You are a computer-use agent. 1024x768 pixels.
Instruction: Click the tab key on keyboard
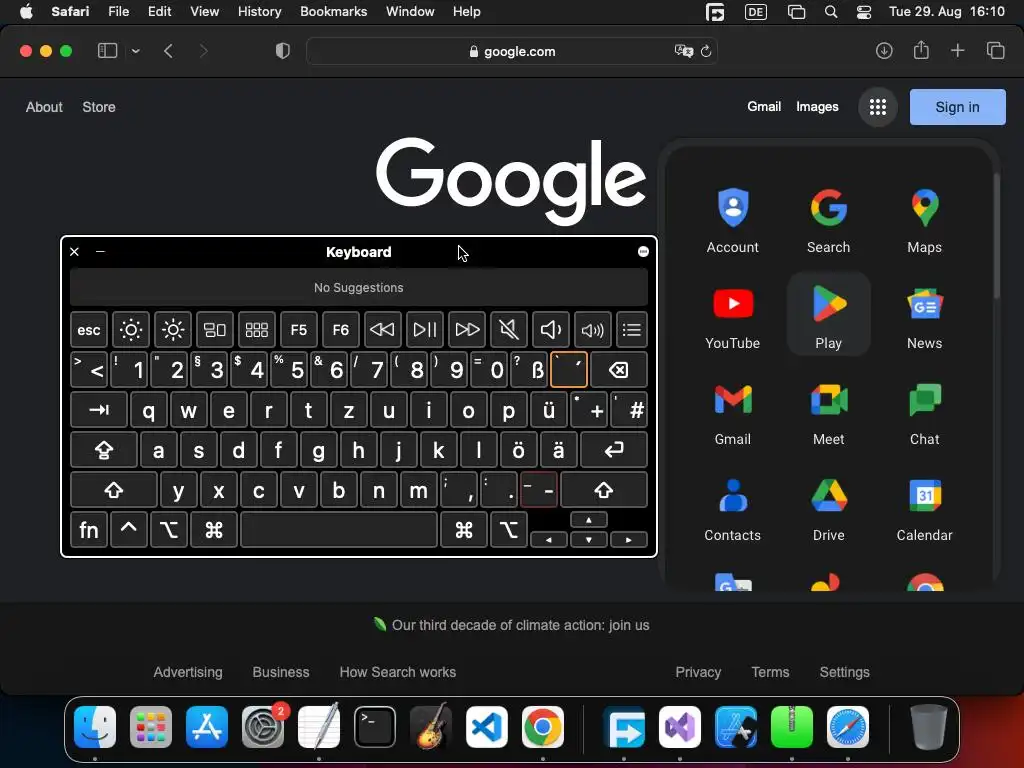99,410
